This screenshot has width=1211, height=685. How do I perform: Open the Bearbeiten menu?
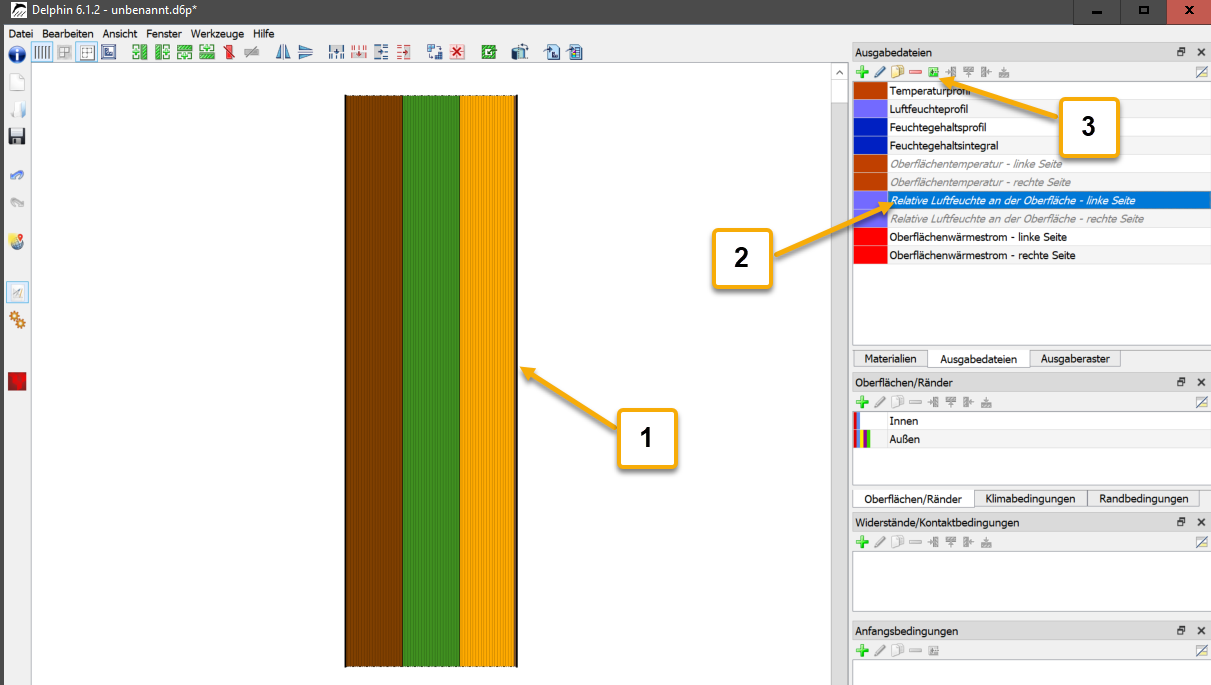click(68, 34)
